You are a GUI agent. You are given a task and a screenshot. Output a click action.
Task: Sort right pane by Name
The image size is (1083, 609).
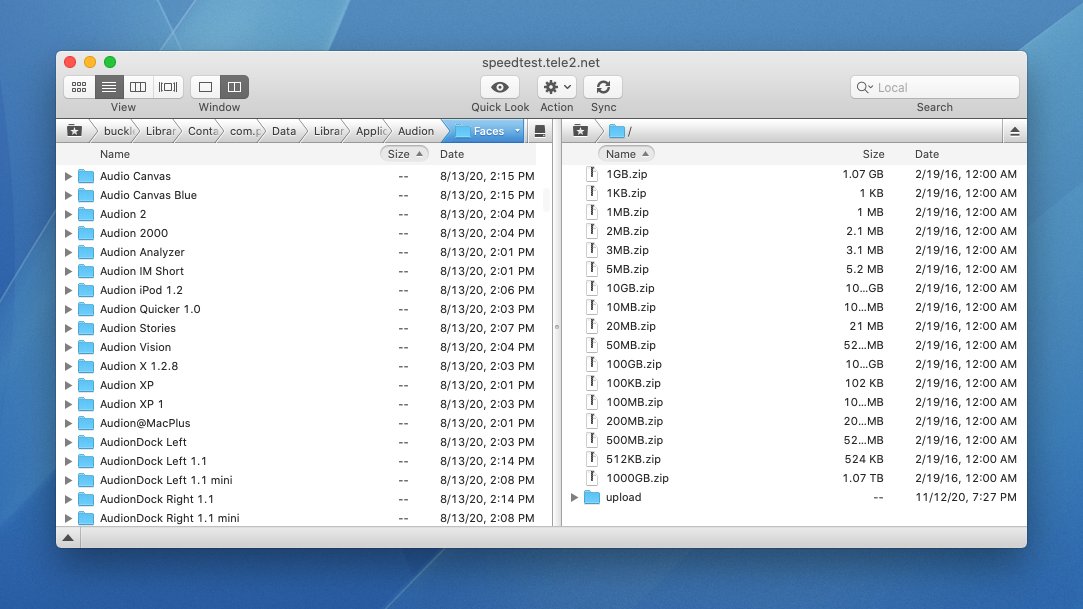[x=626, y=154]
